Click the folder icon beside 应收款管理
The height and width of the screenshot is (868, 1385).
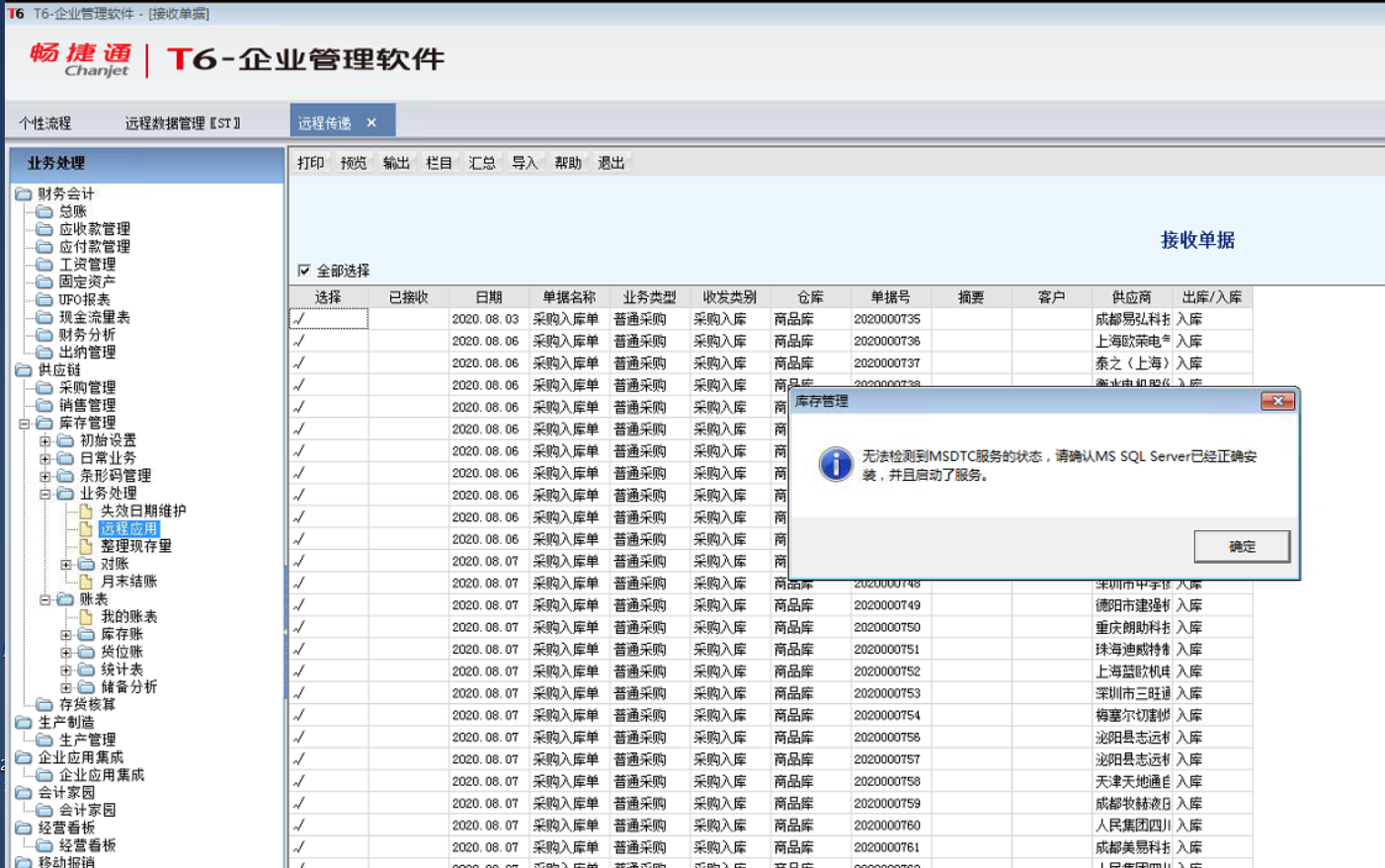pos(44,229)
